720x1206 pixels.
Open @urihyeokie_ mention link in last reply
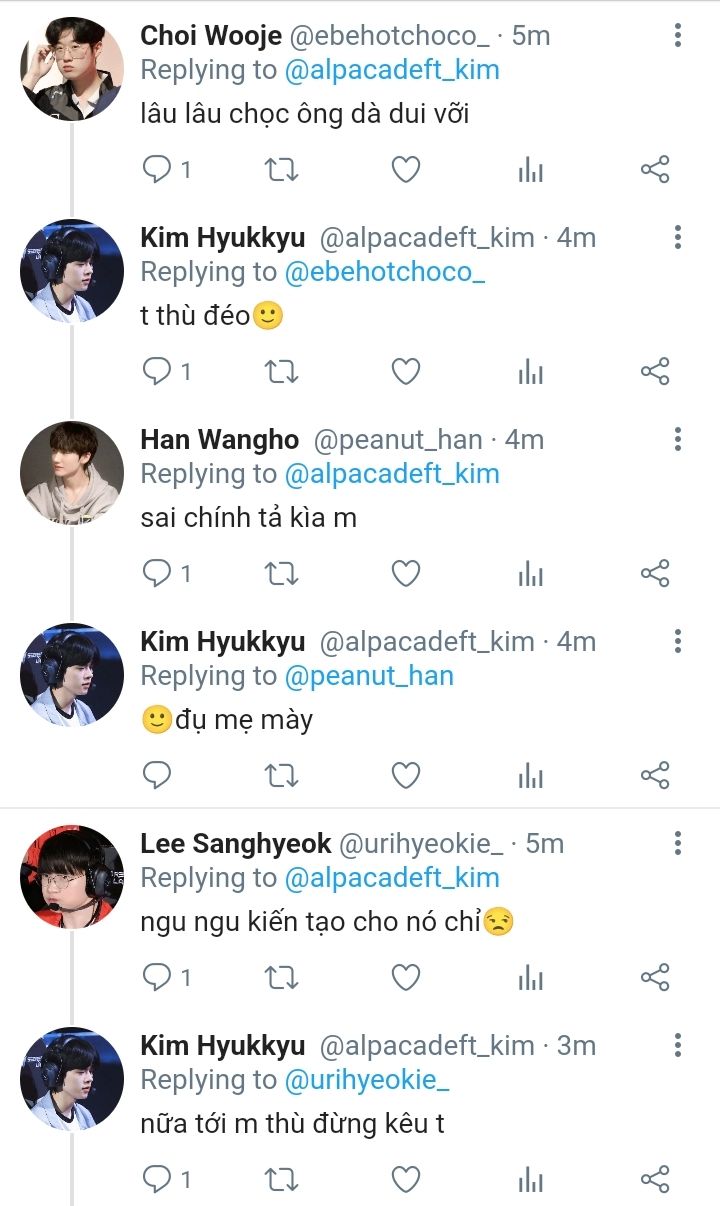(x=367, y=1080)
